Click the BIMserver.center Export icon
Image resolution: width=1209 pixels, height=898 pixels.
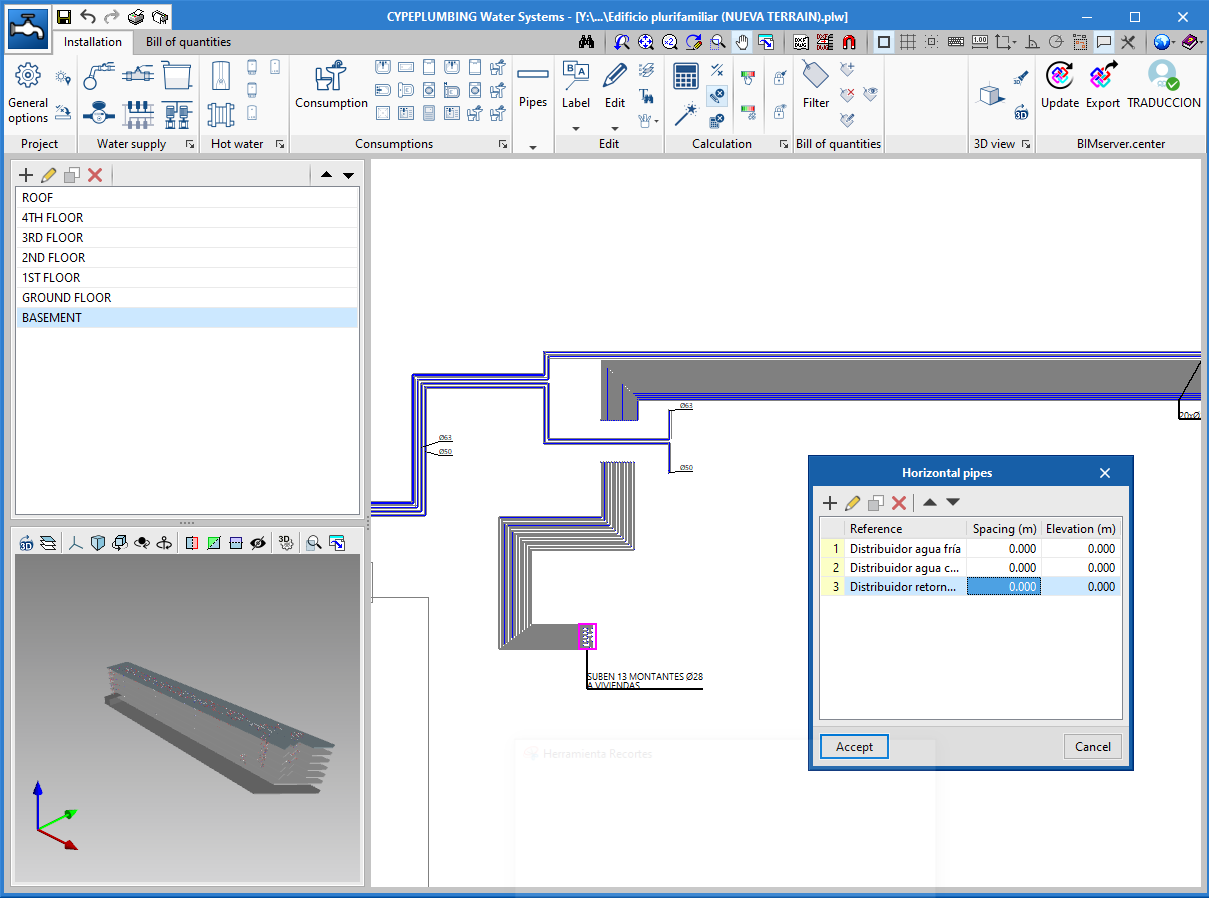pyautogui.click(x=1103, y=85)
